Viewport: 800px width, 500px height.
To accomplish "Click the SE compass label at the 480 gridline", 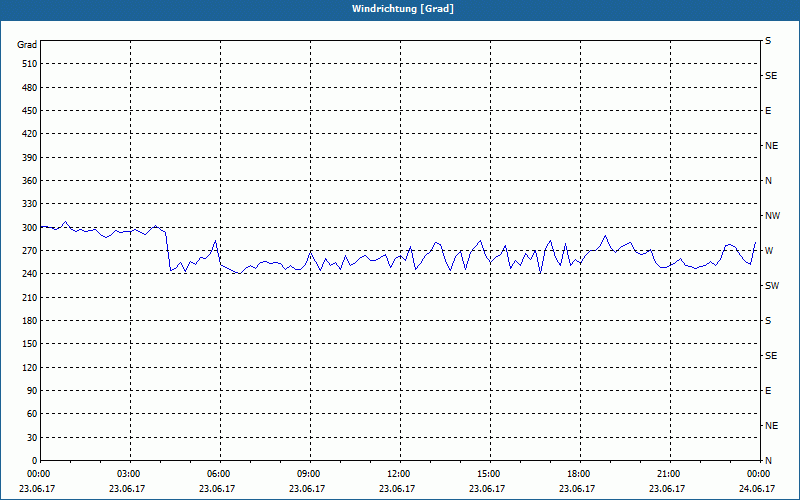I will pos(771,76).
